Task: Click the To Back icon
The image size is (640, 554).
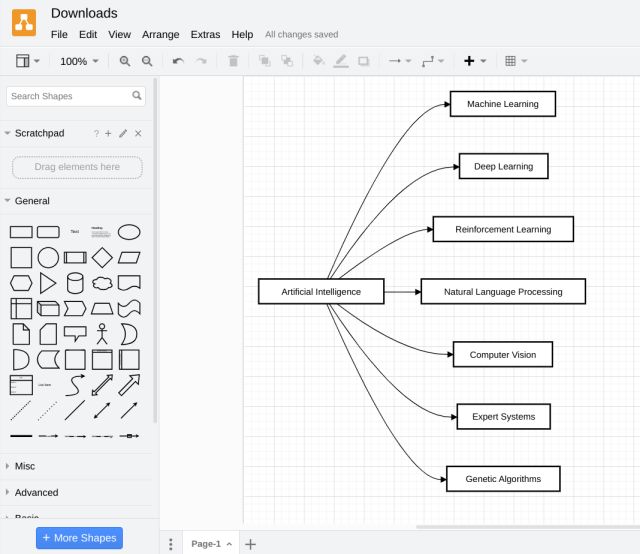Action: coord(287,61)
